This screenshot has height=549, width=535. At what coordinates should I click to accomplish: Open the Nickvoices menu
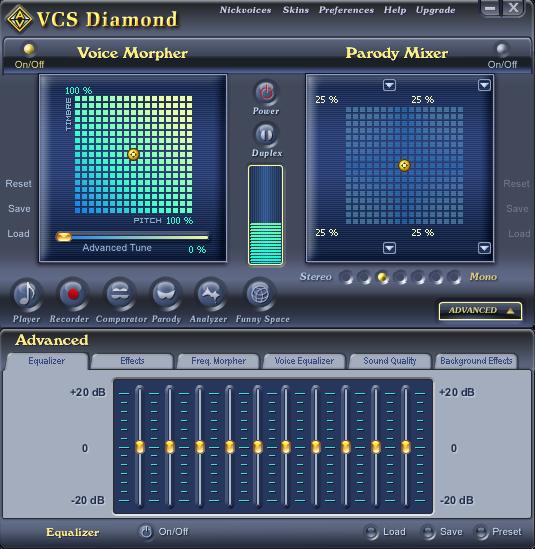click(x=245, y=10)
